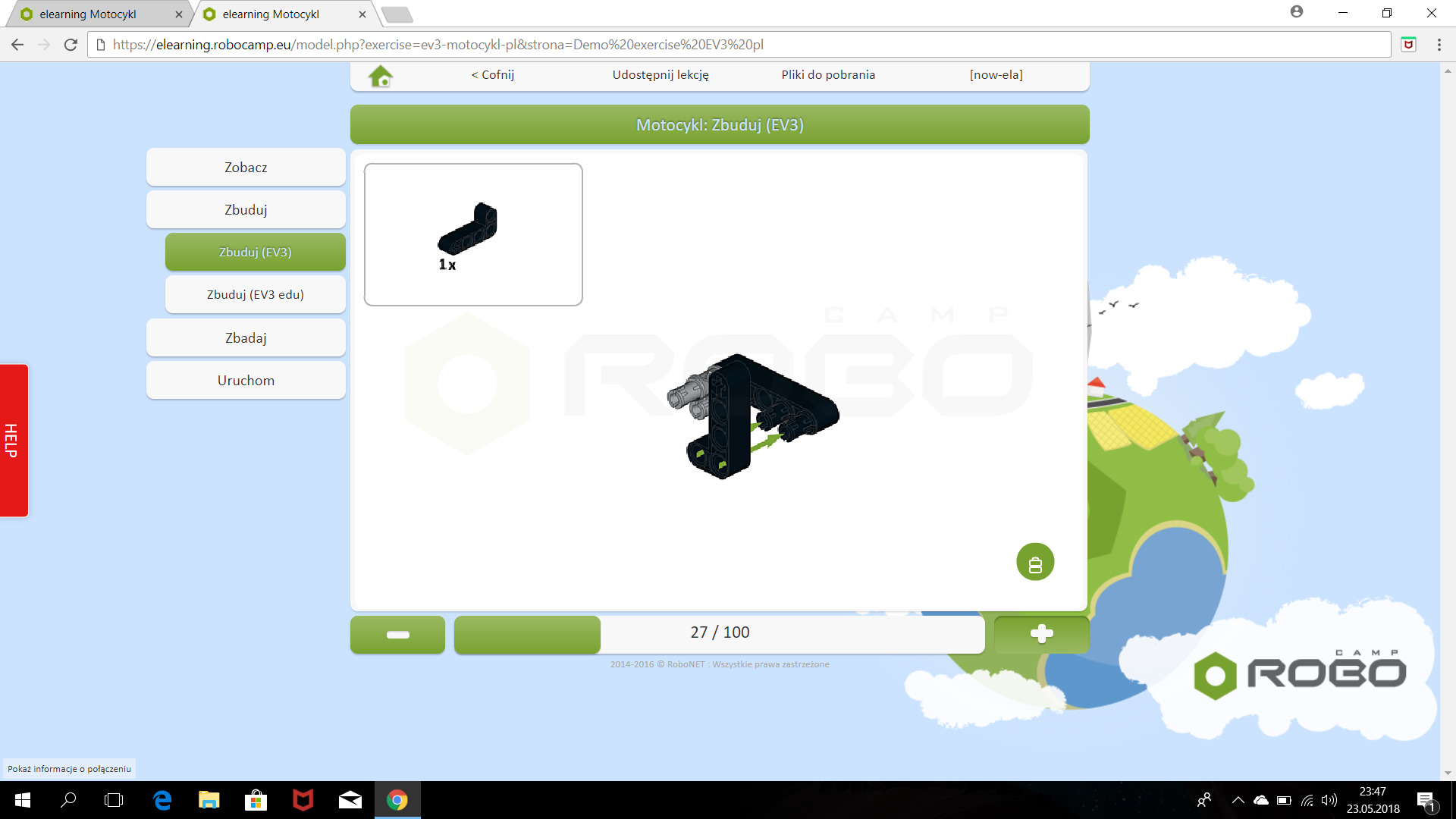Go back one step with minus button

click(x=397, y=634)
